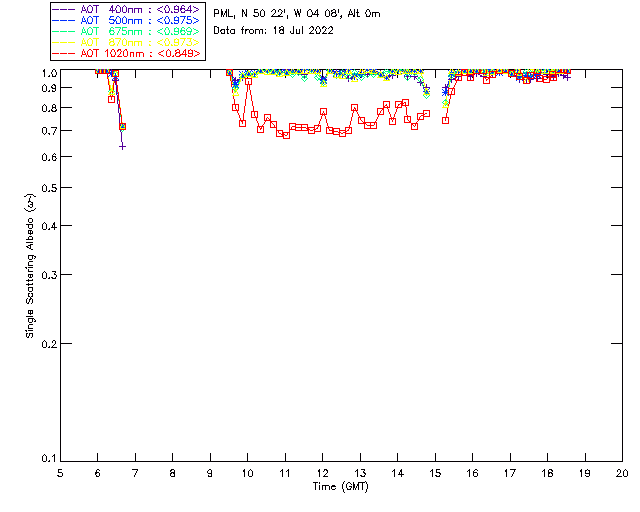Click the x-axis tick label 5
Viewport: 640px width, 512px height.
(60, 473)
